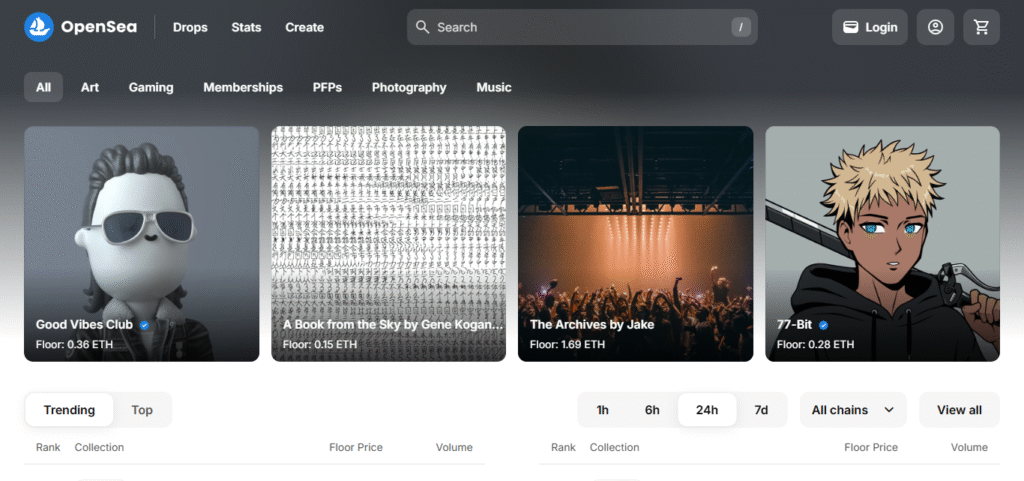
Task: Select the 7d time range
Action: point(761,410)
